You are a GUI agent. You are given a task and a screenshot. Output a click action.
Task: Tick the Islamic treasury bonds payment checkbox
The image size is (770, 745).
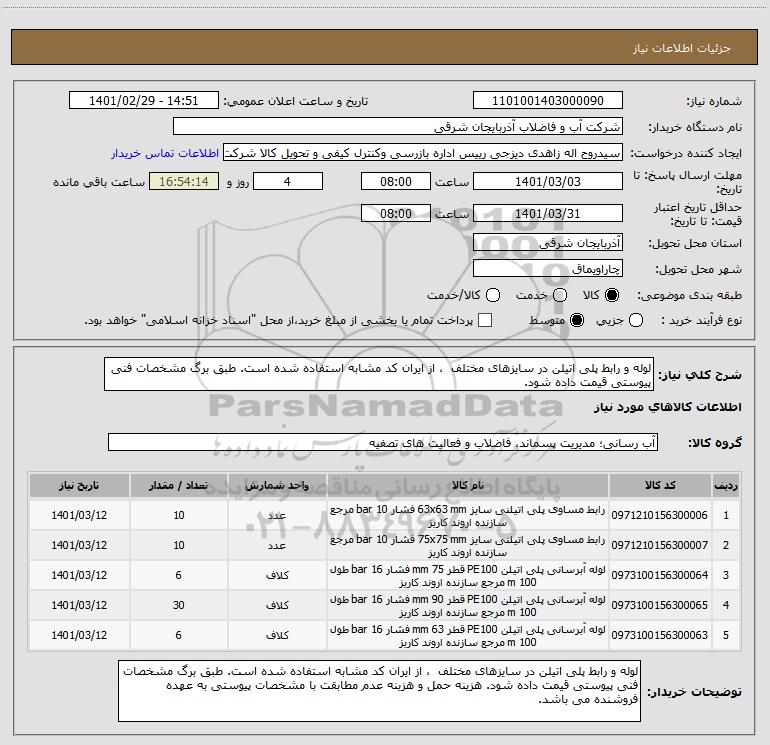pyautogui.click(x=485, y=320)
